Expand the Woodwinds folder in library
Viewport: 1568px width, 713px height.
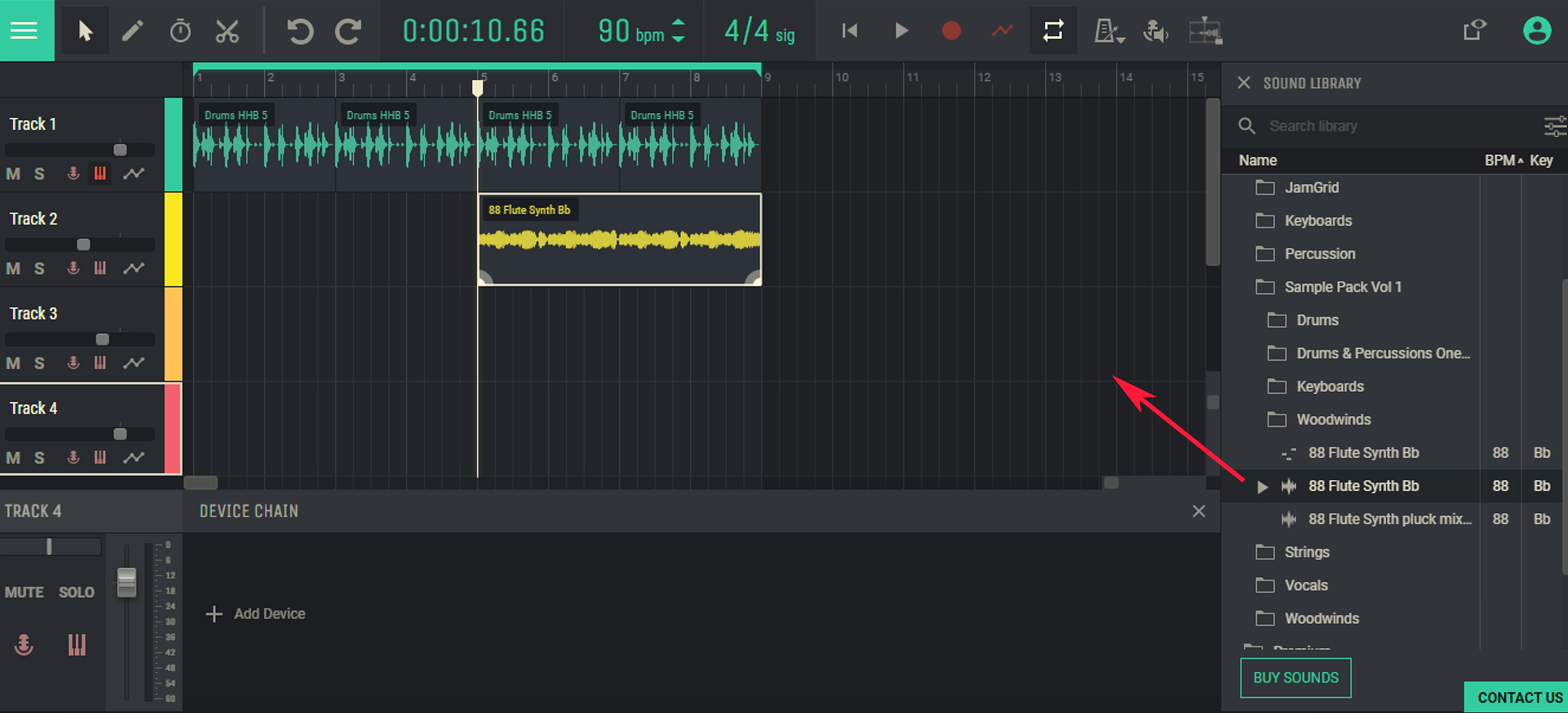1320,618
